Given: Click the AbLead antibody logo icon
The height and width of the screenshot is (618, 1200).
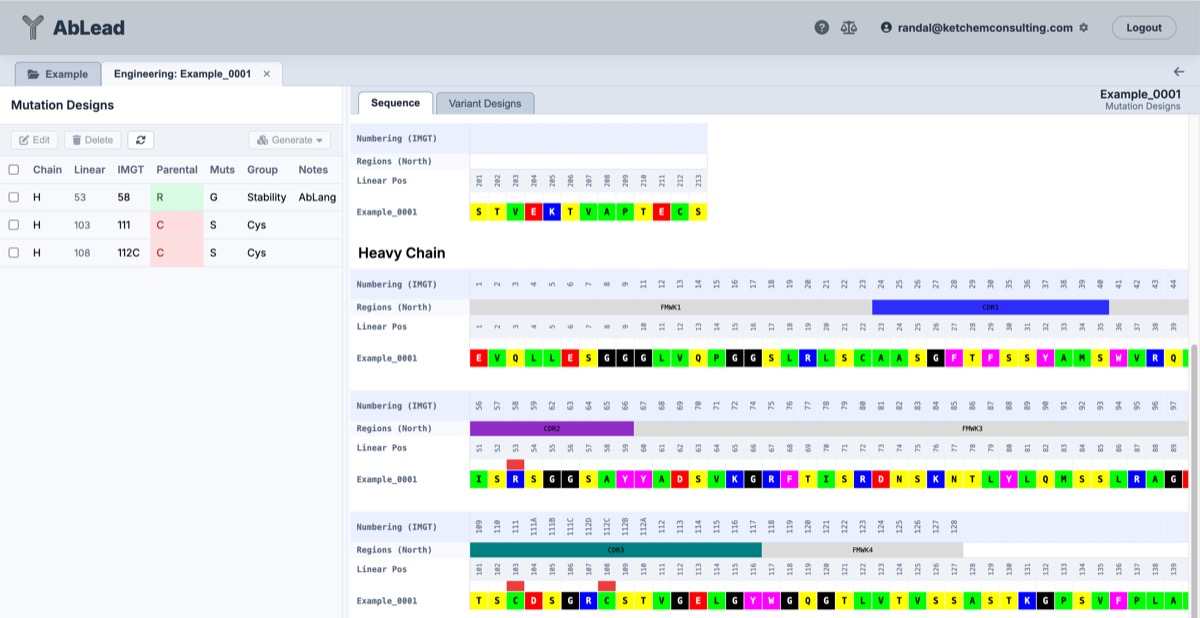Looking at the screenshot, I should (x=33, y=28).
